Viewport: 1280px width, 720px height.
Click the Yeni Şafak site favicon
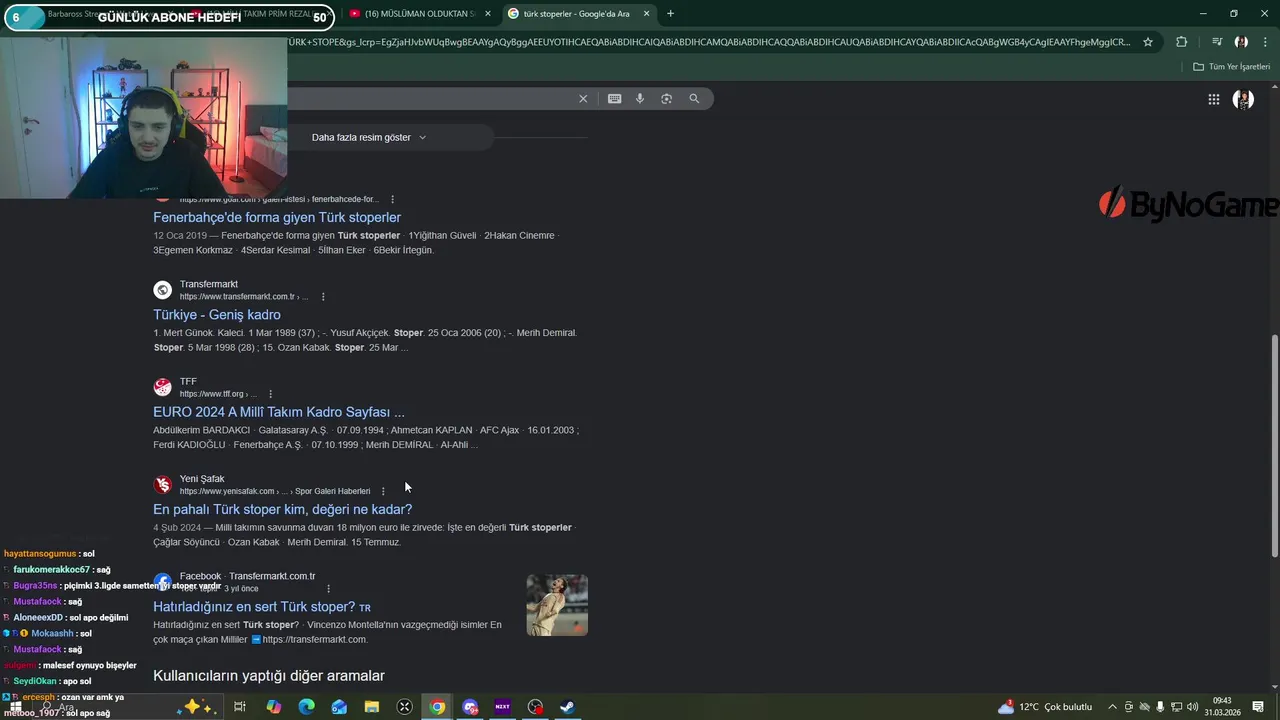tap(162, 485)
